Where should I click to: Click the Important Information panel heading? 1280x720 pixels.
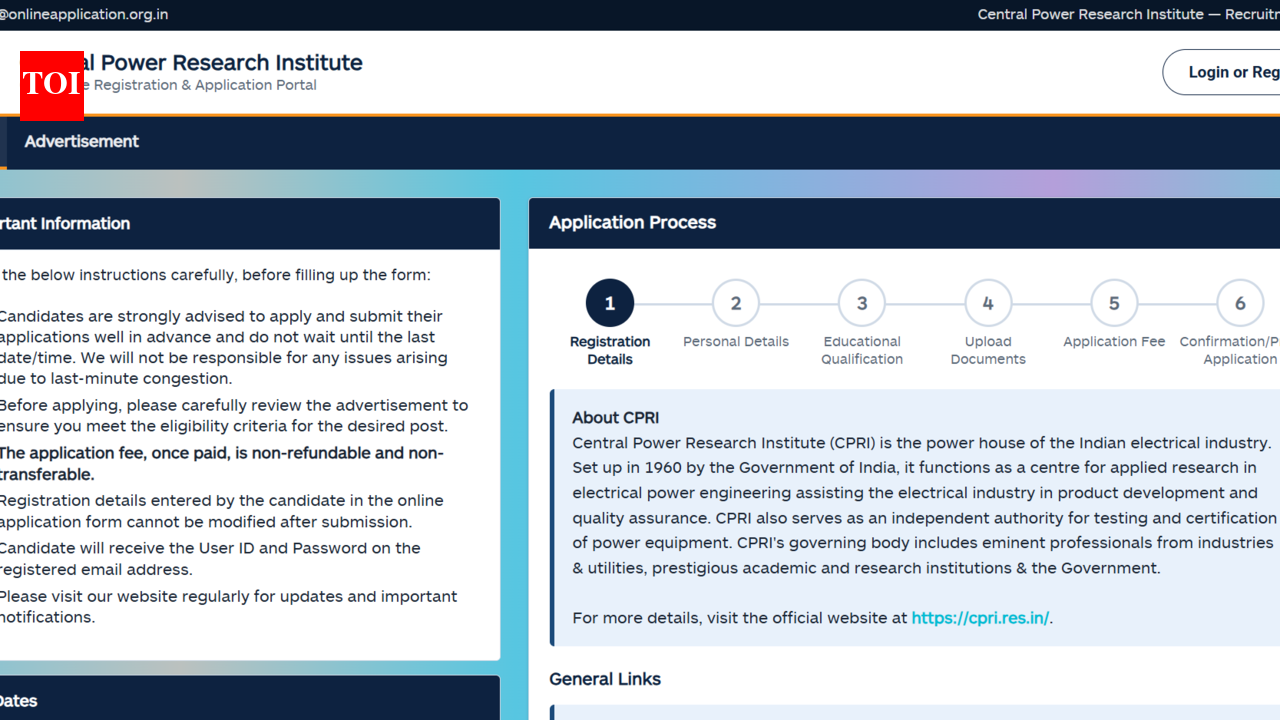click(x=65, y=224)
